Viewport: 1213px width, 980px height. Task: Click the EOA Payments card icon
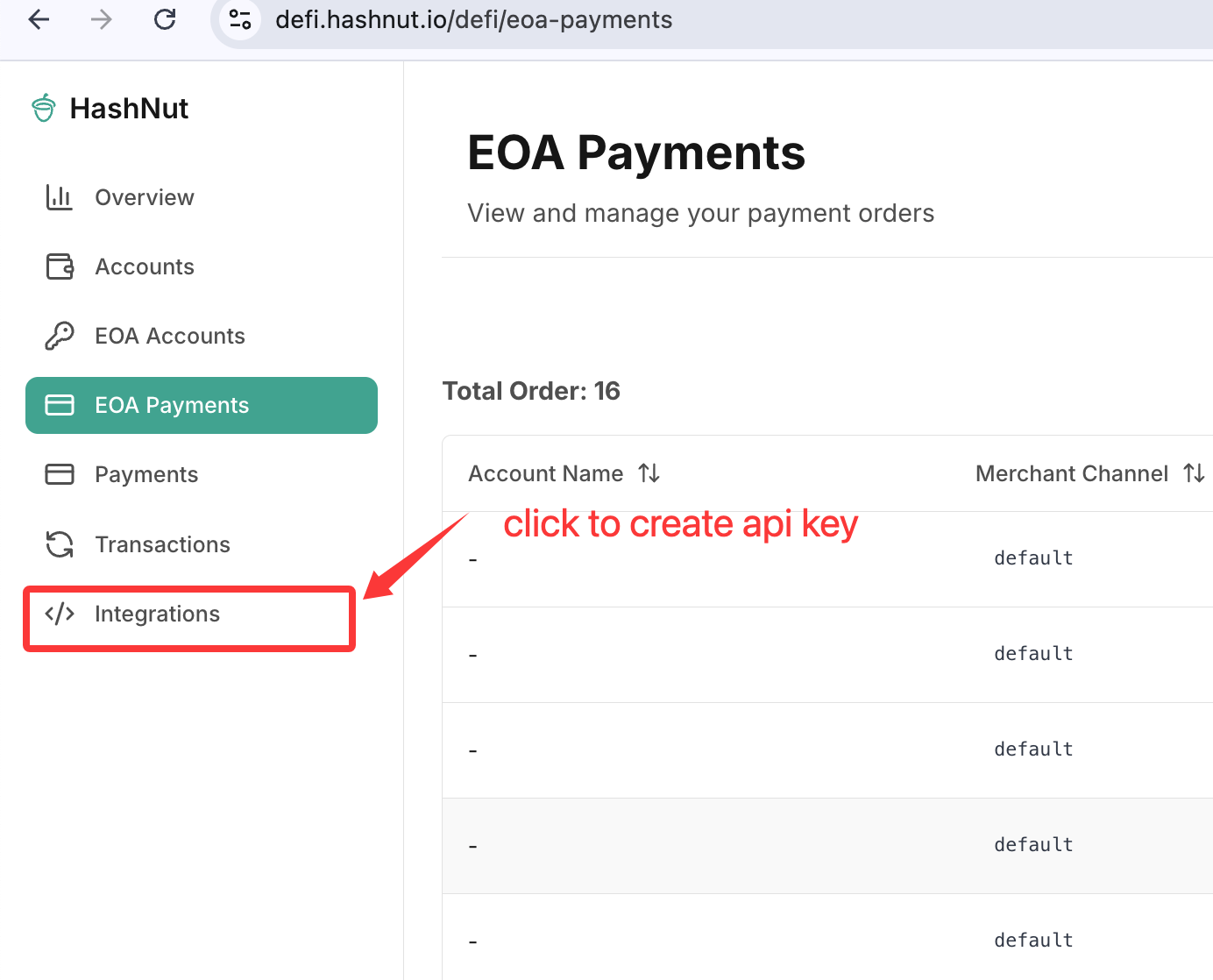coord(60,405)
